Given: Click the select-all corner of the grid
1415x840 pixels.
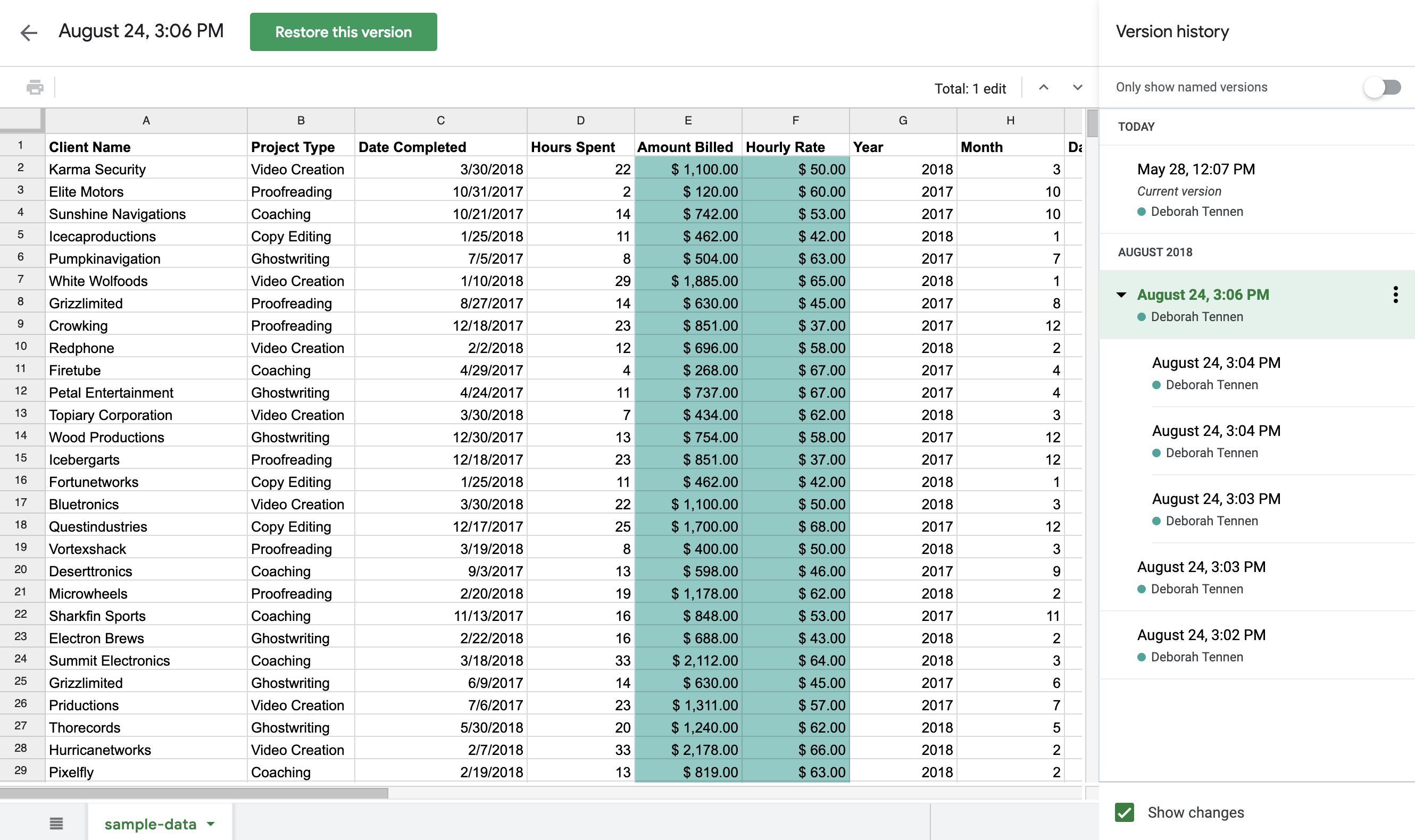Looking at the screenshot, I should pos(21,120).
